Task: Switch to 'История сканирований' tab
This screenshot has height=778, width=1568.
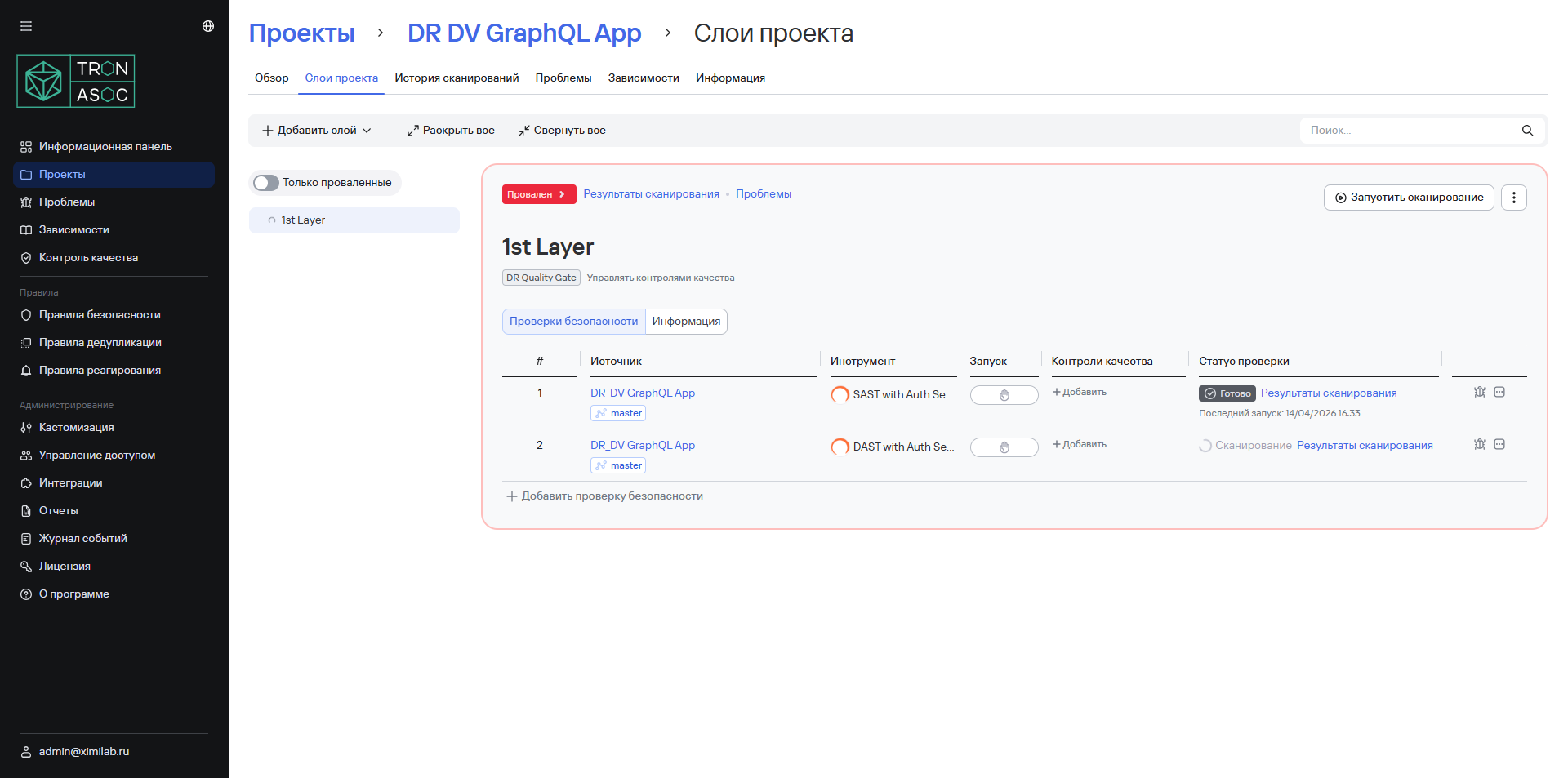Action: [x=457, y=78]
